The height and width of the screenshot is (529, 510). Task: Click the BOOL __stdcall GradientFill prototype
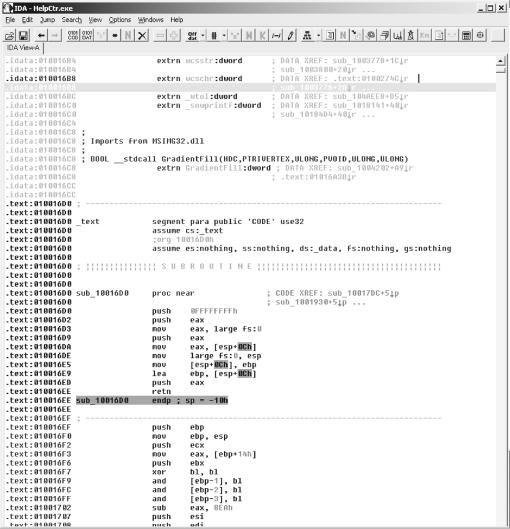(x=249, y=159)
